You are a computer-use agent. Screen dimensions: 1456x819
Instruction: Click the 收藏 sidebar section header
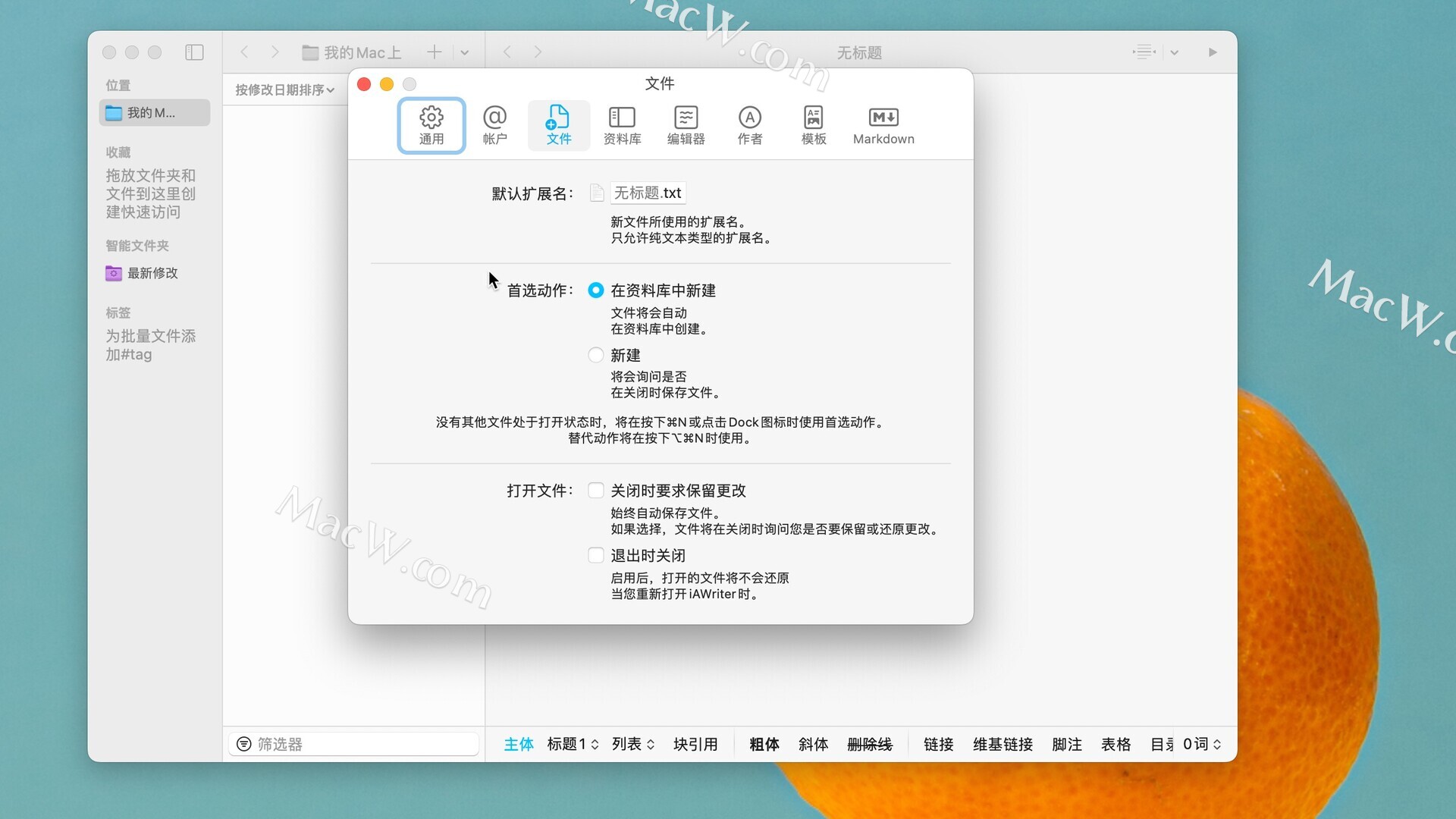click(118, 152)
